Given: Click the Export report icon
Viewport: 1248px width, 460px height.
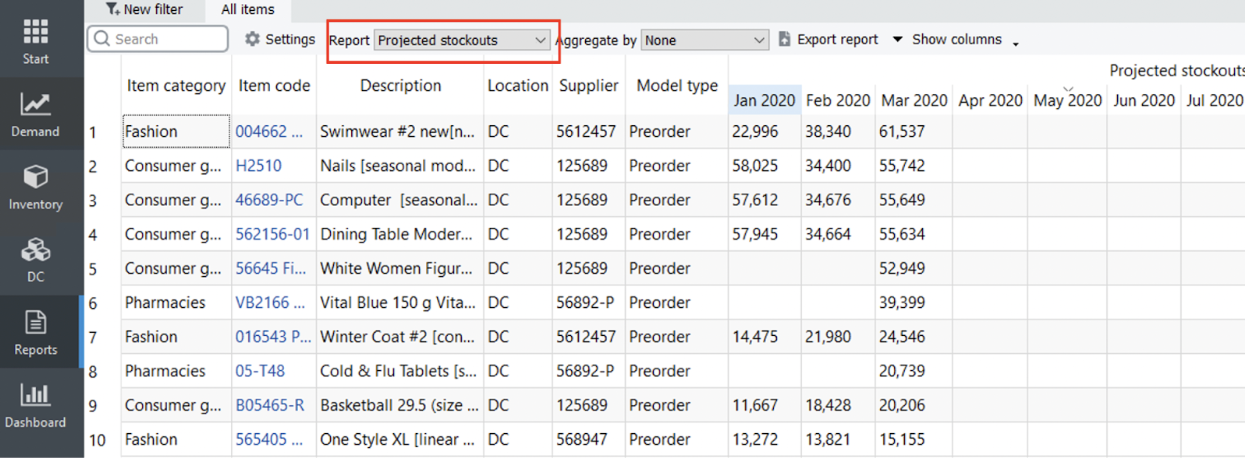Looking at the screenshot, I should point(785,39).
